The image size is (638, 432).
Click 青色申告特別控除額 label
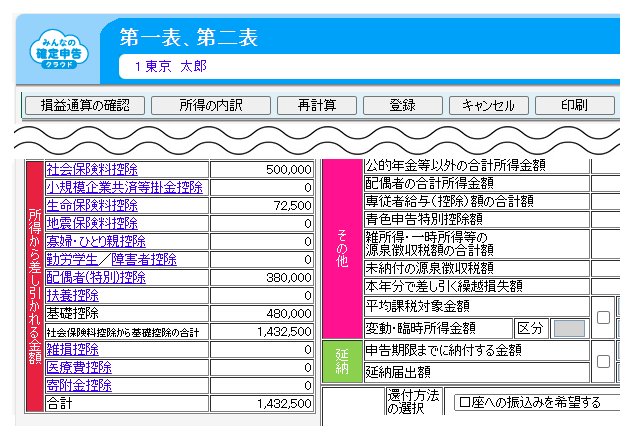[x=424, y=219]
